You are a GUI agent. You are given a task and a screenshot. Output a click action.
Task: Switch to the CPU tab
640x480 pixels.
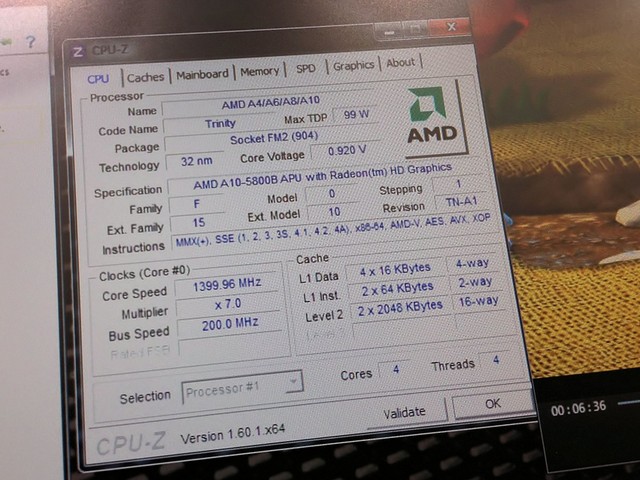(x=98, y=79)
